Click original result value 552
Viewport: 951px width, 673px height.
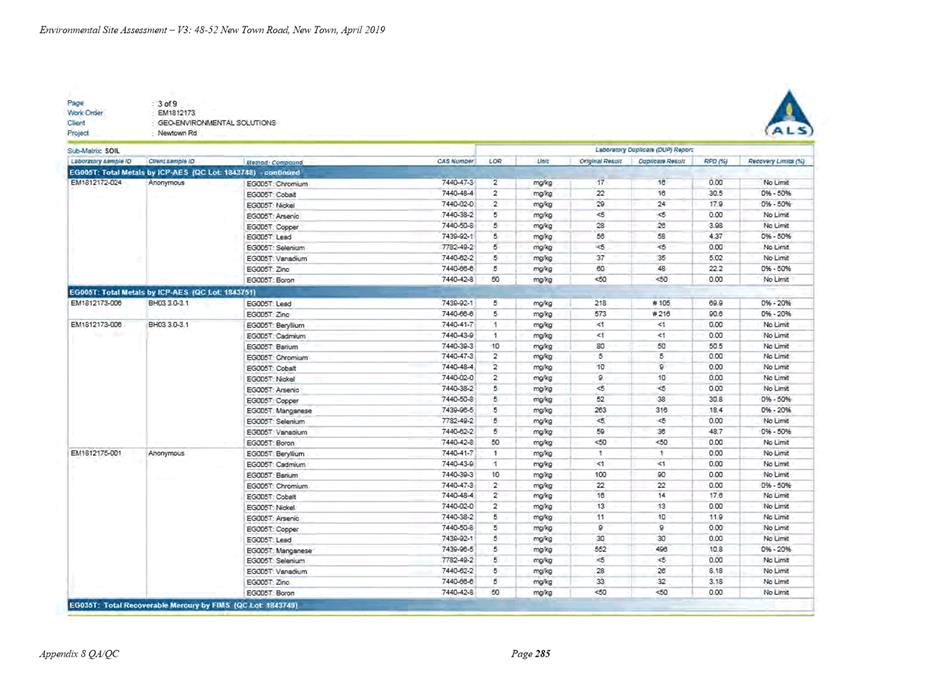pos(600,549)
